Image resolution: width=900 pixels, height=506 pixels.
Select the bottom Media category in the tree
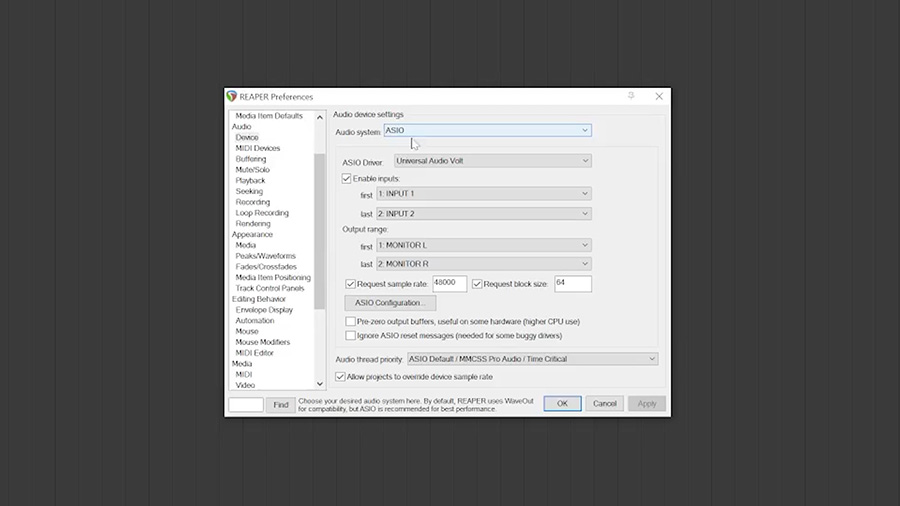pos(242,364)
